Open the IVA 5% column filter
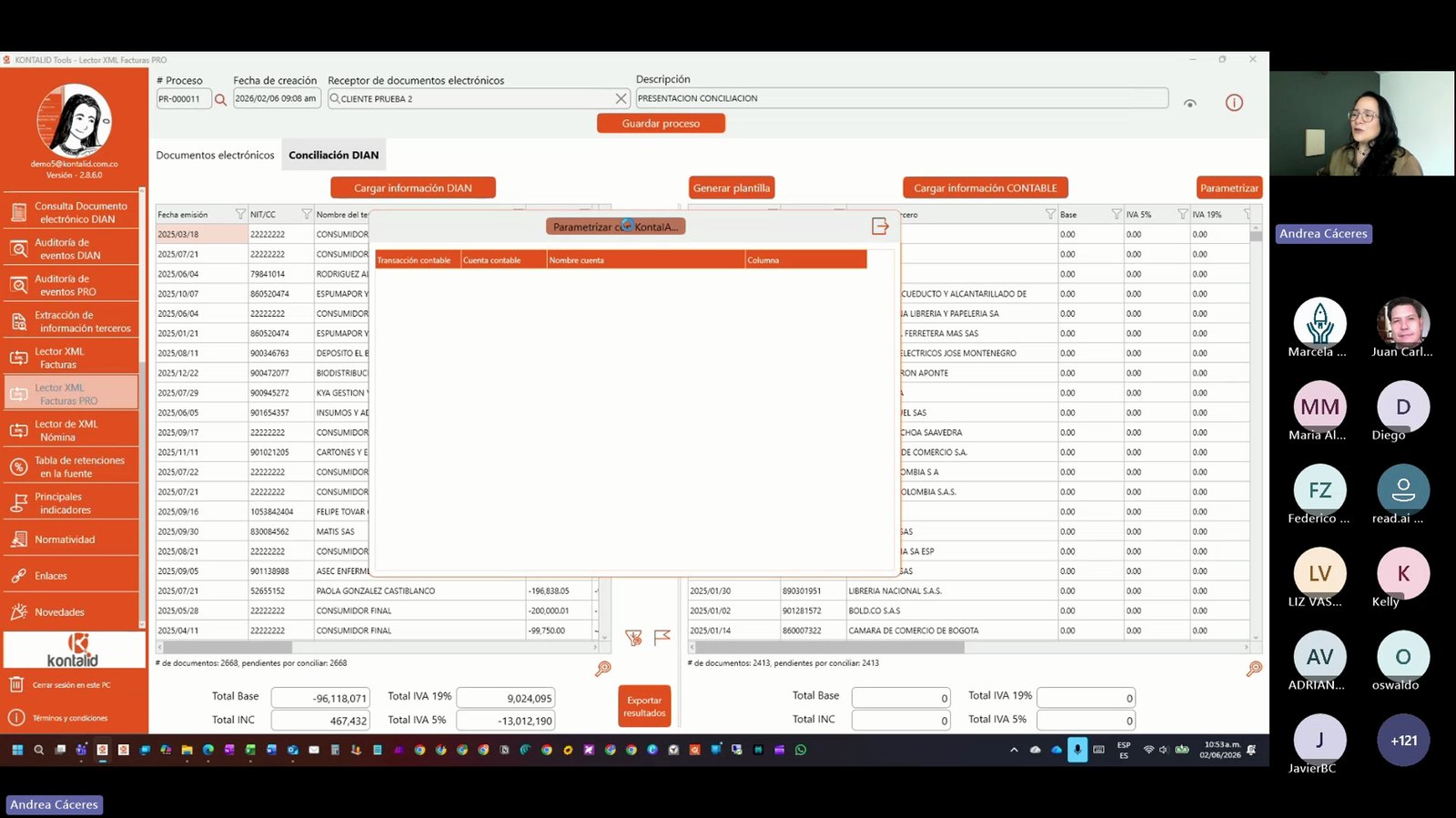Image resolution: width=1456 pixels, height=818 pixels. (1182, 214)
